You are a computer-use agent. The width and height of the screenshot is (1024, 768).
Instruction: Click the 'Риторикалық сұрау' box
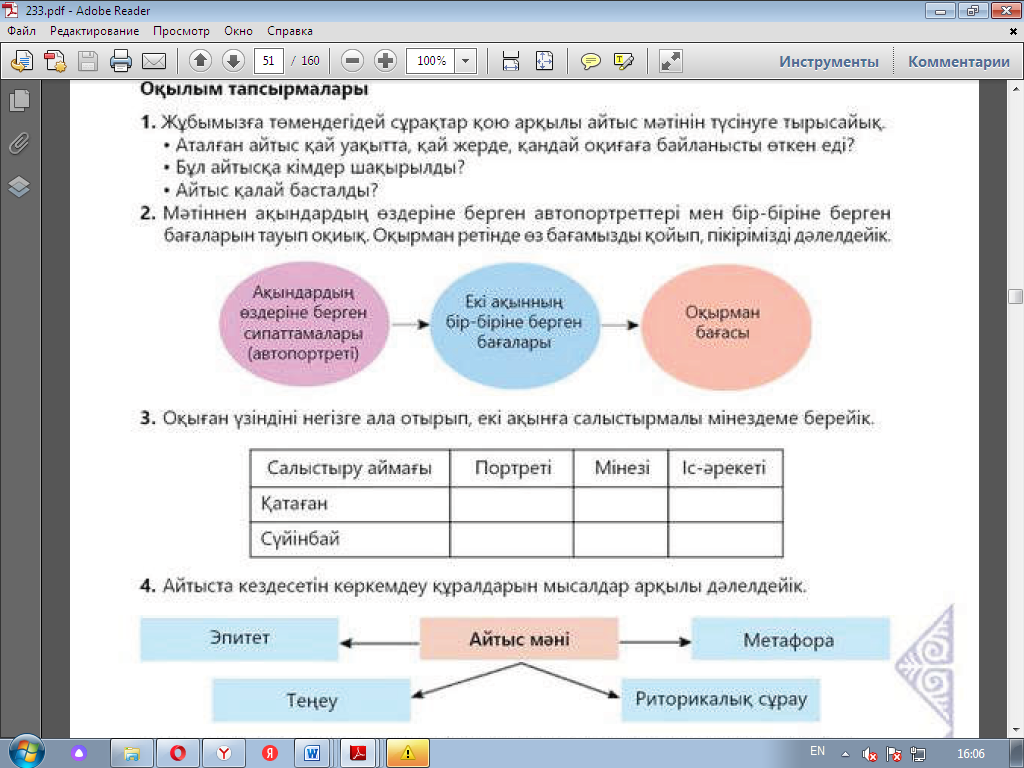tap(721, 700)
